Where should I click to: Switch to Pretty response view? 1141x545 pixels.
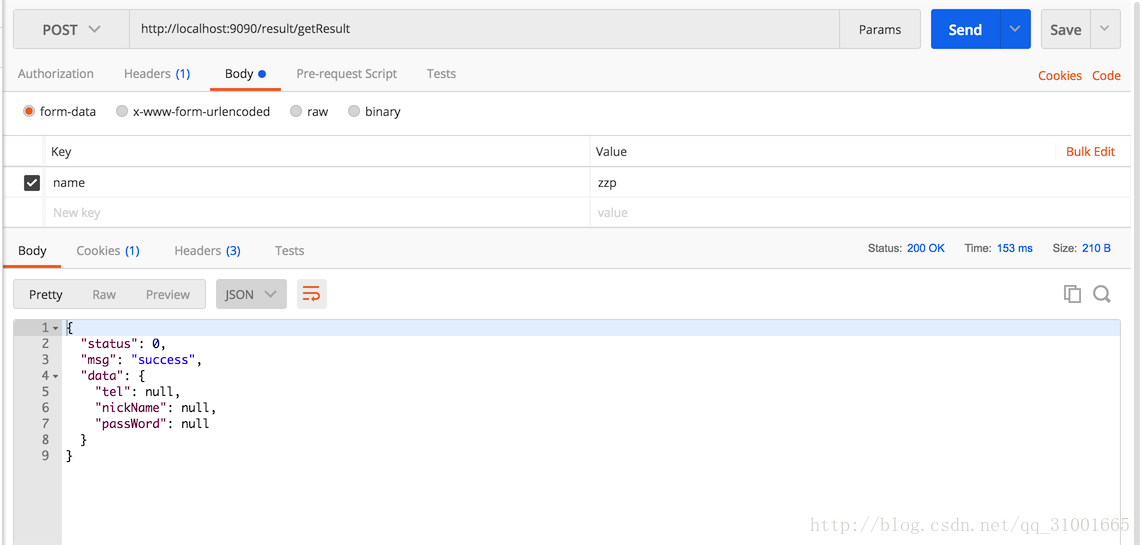pos(46,295)
